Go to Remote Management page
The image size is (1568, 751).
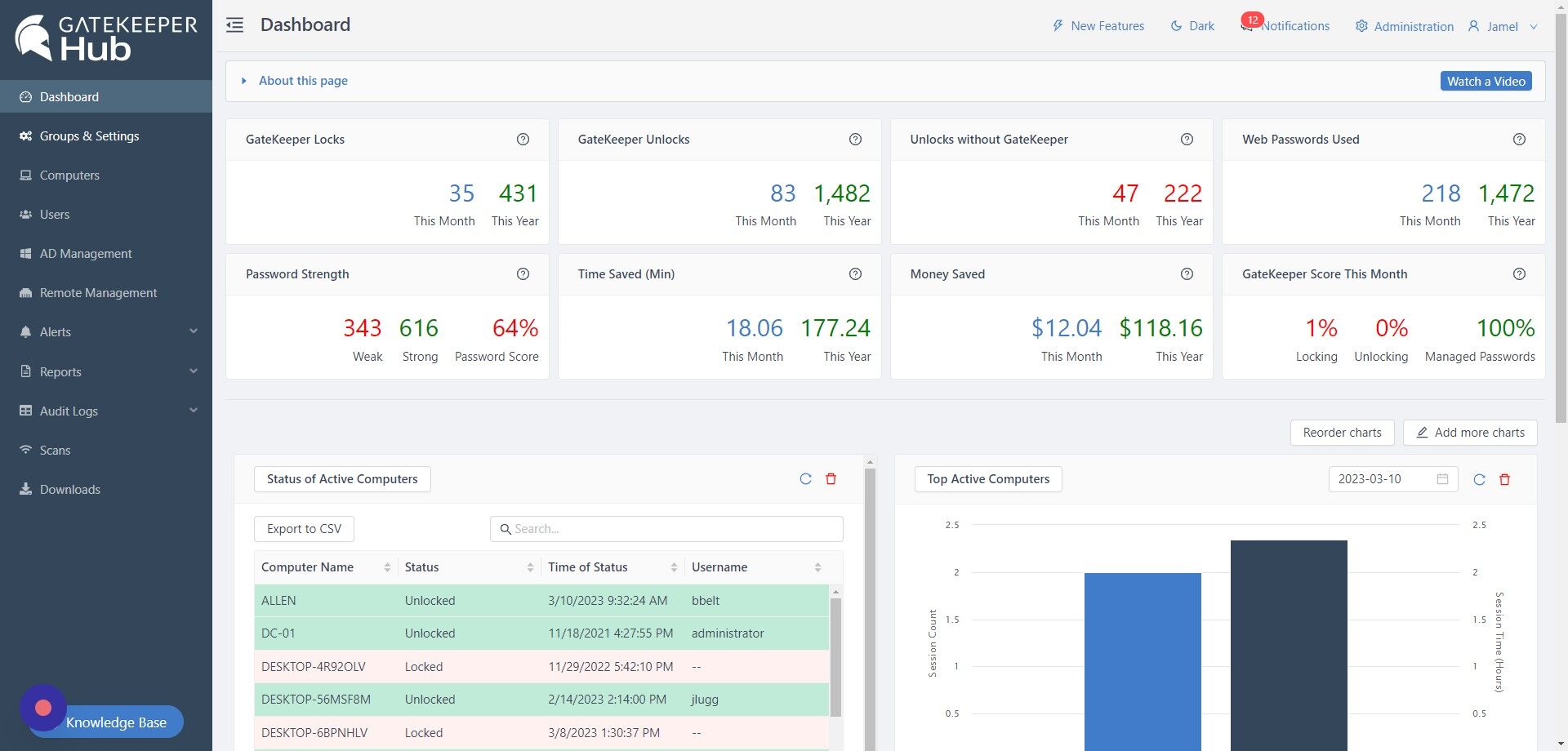click(x=98, y=293)
